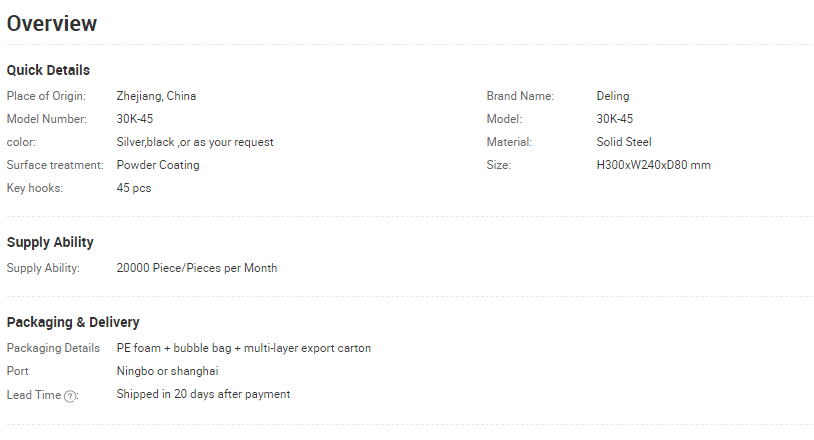Click the Quick Details section heading
The image size is (814, 440).
pyautogui.click(x=48, y=70)
